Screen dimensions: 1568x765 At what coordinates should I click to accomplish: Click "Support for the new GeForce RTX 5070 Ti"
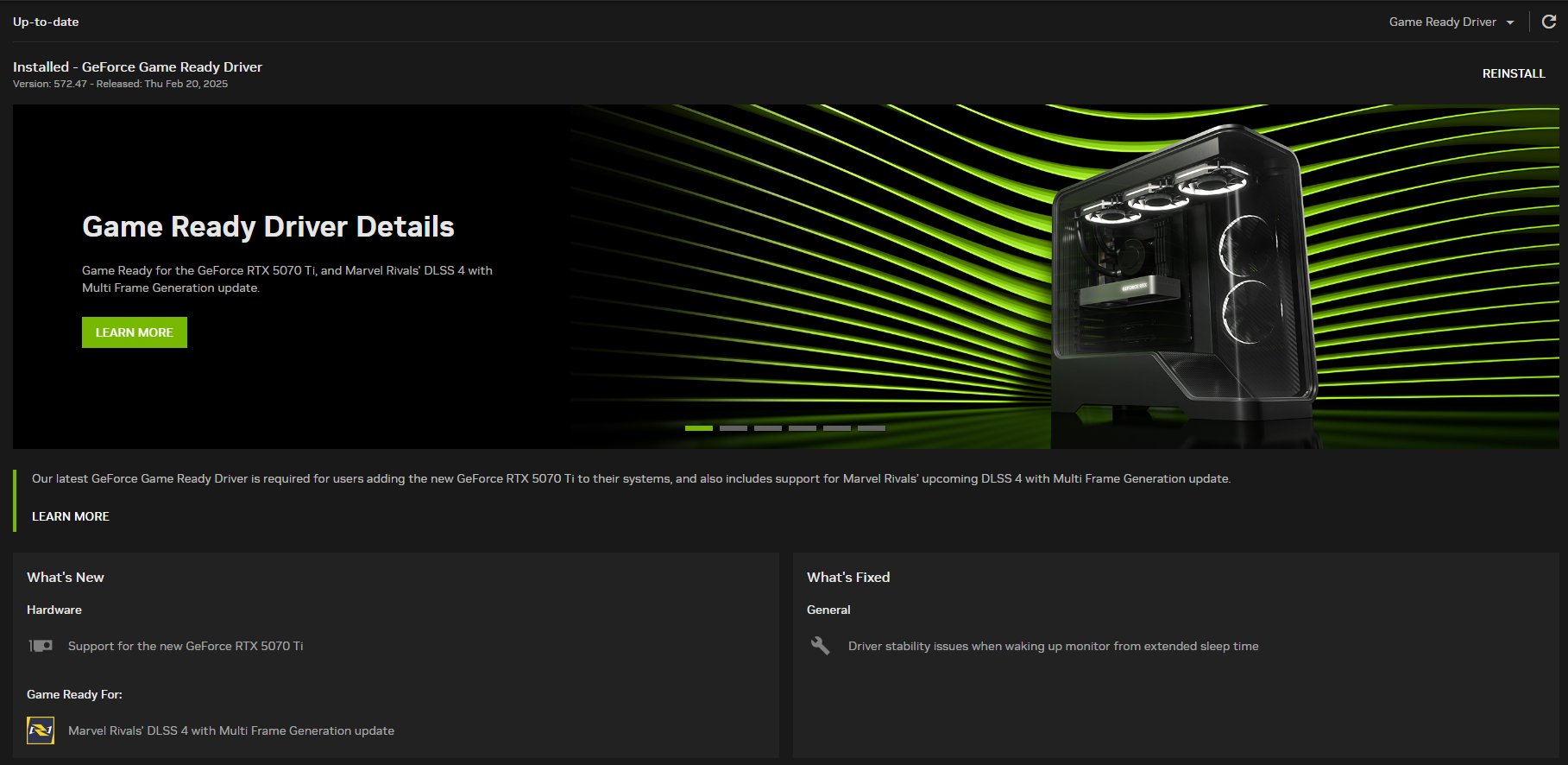[x=186, y=646]
